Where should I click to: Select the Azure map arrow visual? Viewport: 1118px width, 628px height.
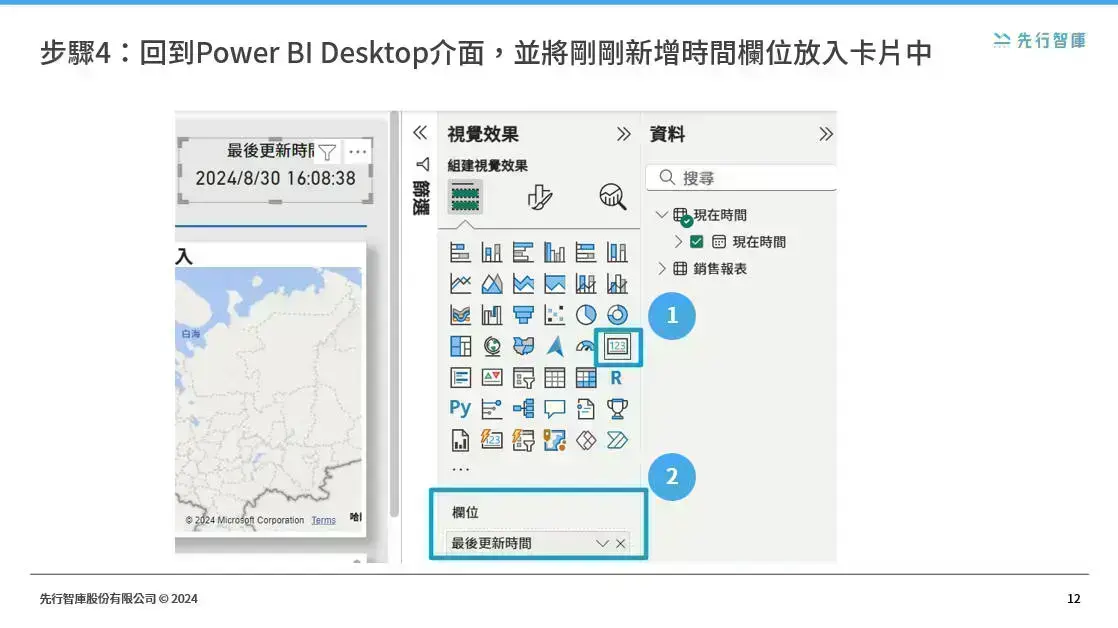point(554,346)
